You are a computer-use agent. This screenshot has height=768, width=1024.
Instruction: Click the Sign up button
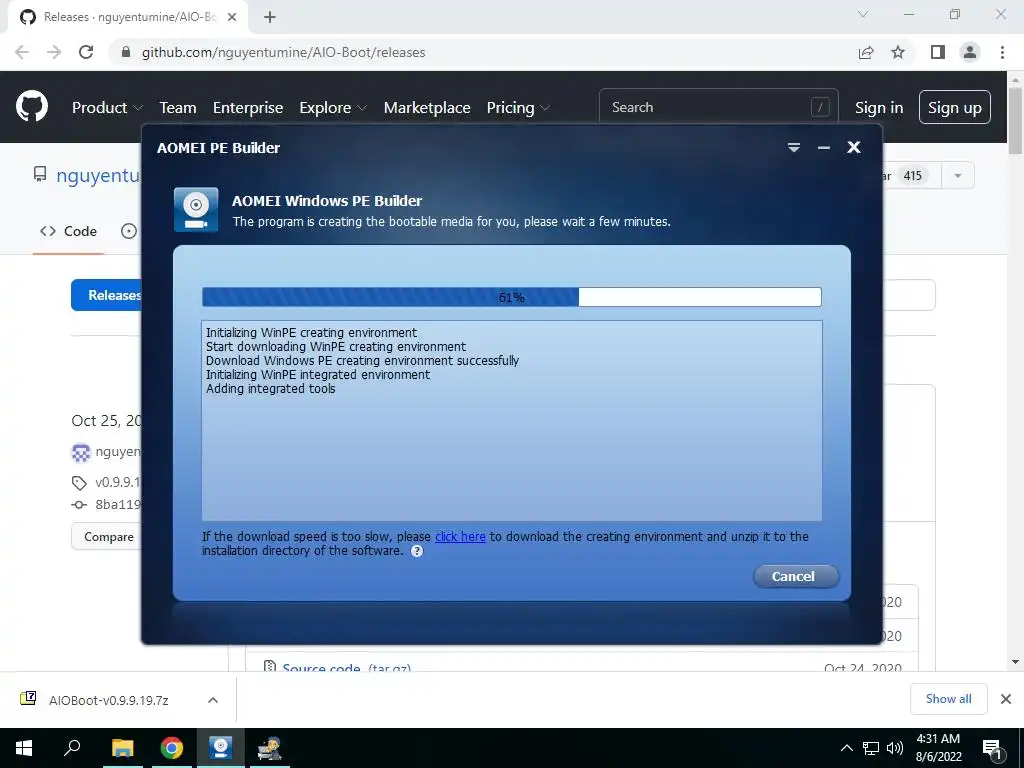[x=954, y=107]
